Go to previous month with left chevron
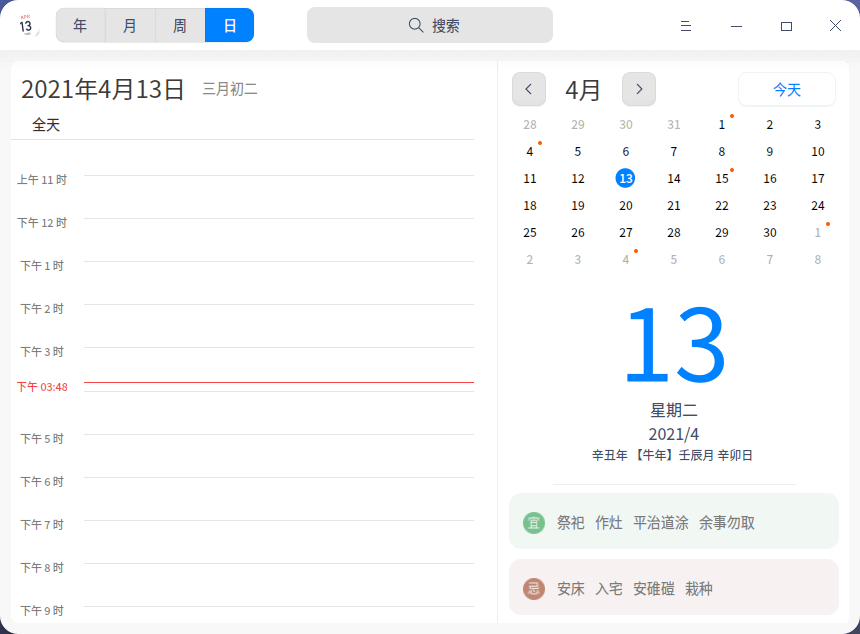Viewport: 860px width, 634px height. point(529,89)
